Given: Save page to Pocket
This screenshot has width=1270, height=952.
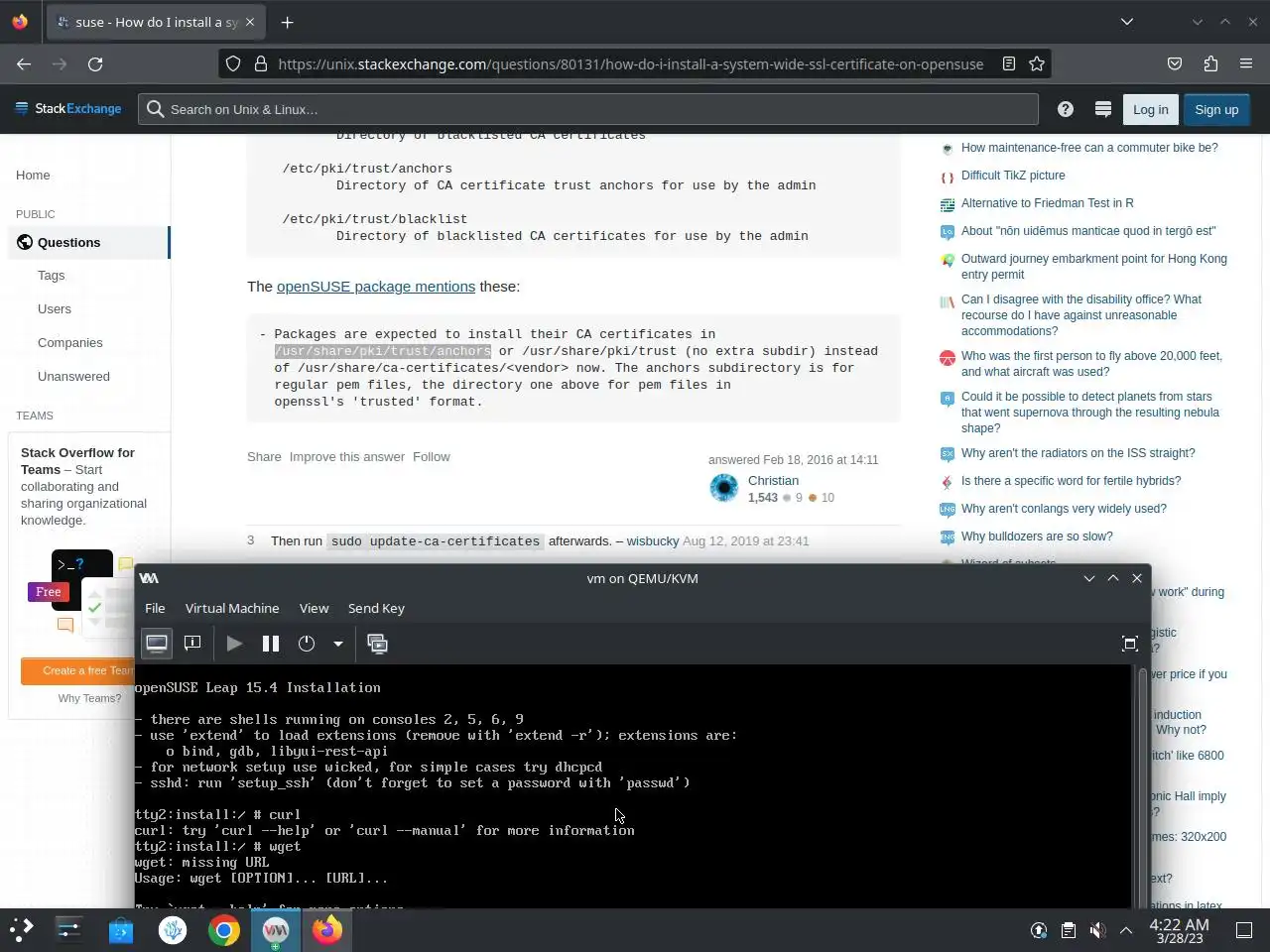Looking at the screenshot, I should 1175,63.
